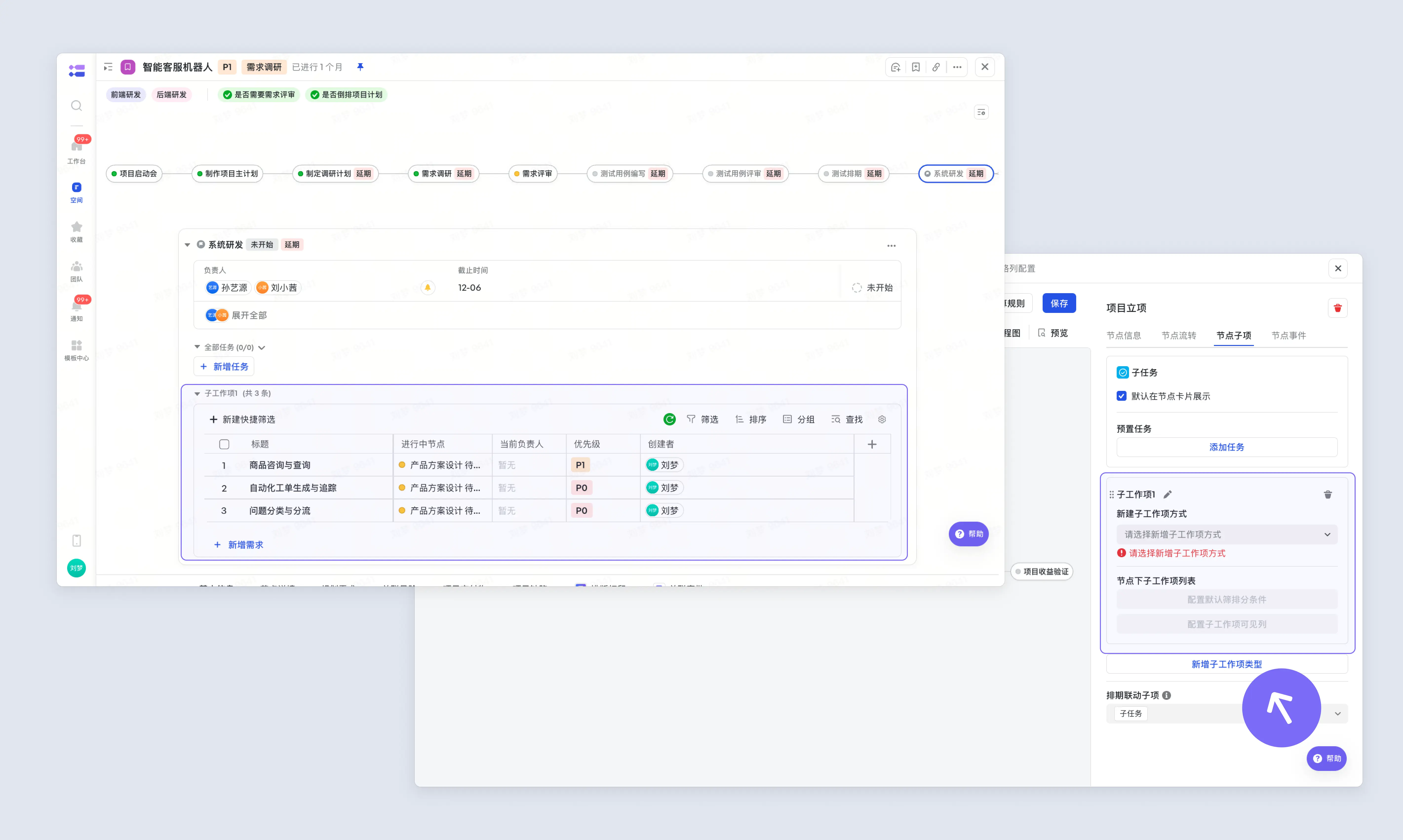The height and width of the screenshot is (840, 1403).
Task: Click the 12-06 deadline value
Action: [469, 287]
